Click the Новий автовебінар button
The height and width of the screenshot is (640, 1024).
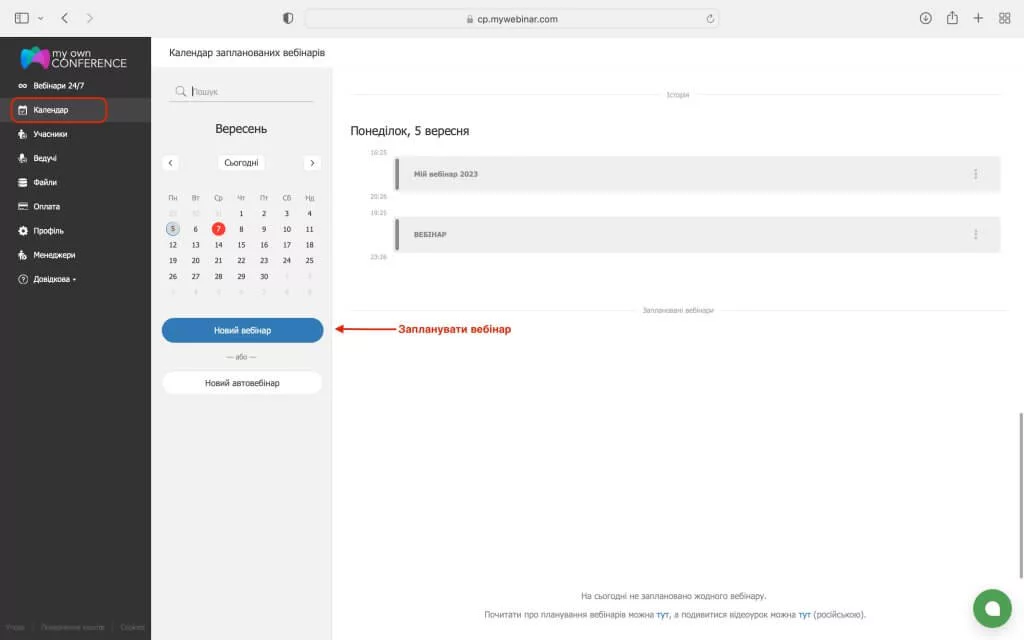point(242,383)
